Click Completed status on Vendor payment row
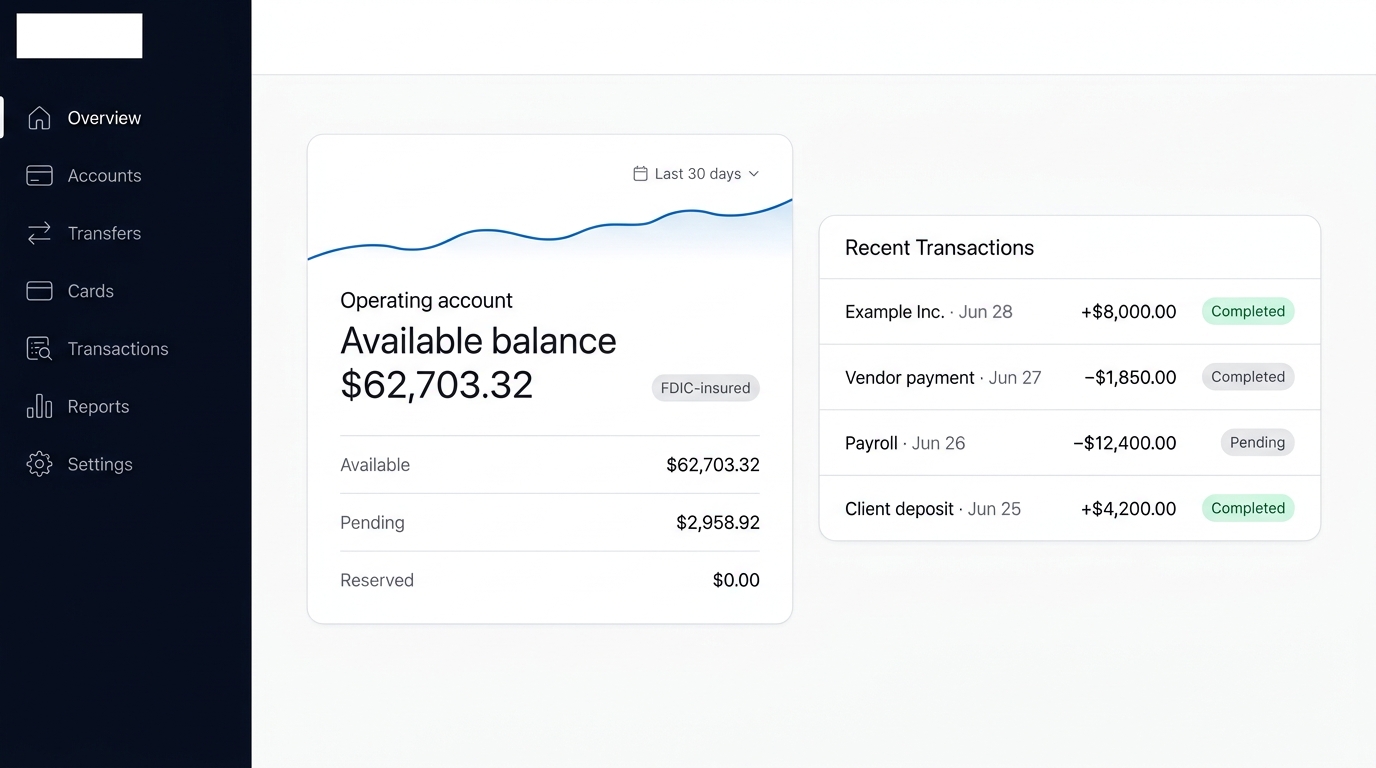 click(x=1248, y=377)
